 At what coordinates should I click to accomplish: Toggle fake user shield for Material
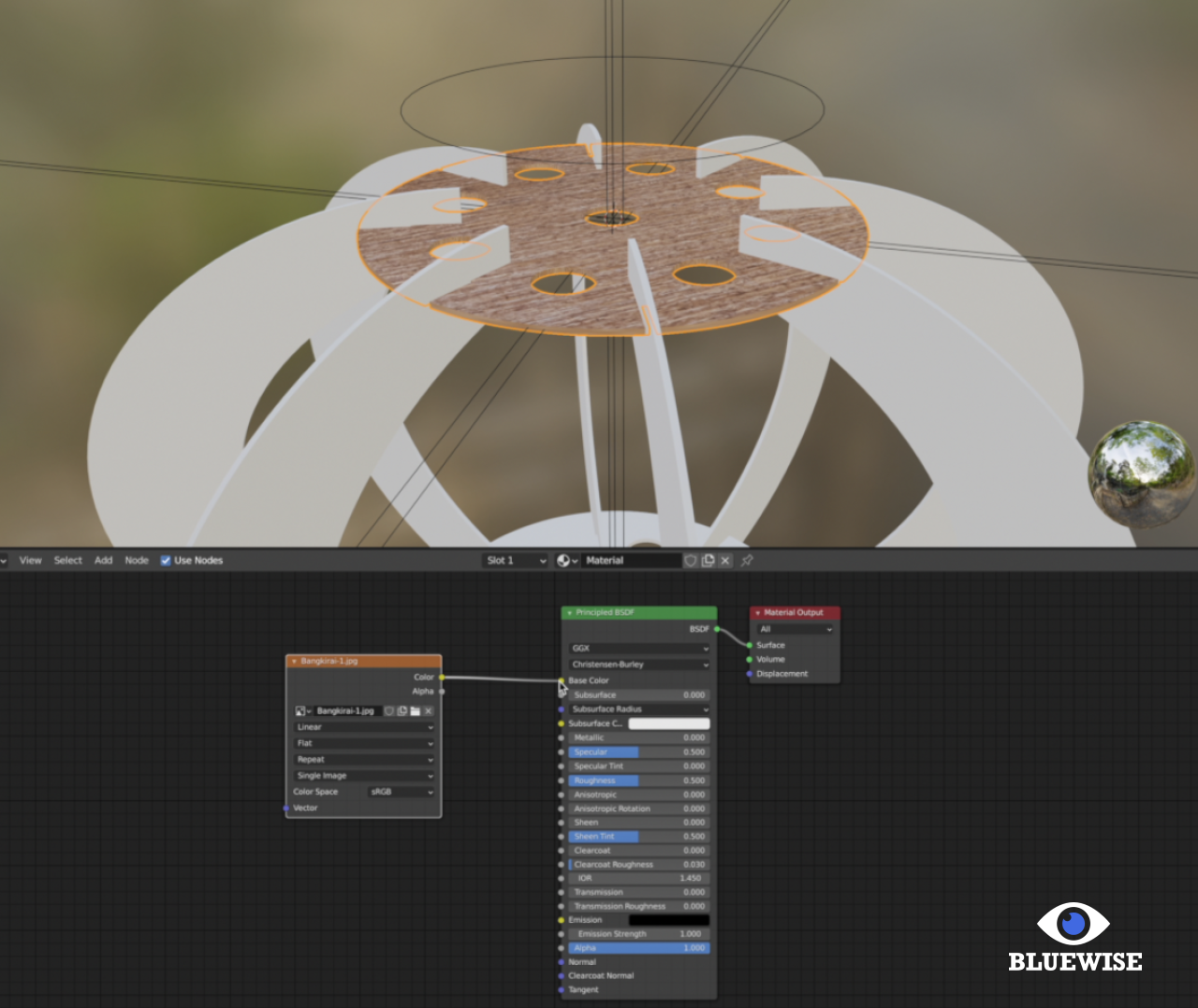pyautogui.click(x=691, y=561)
